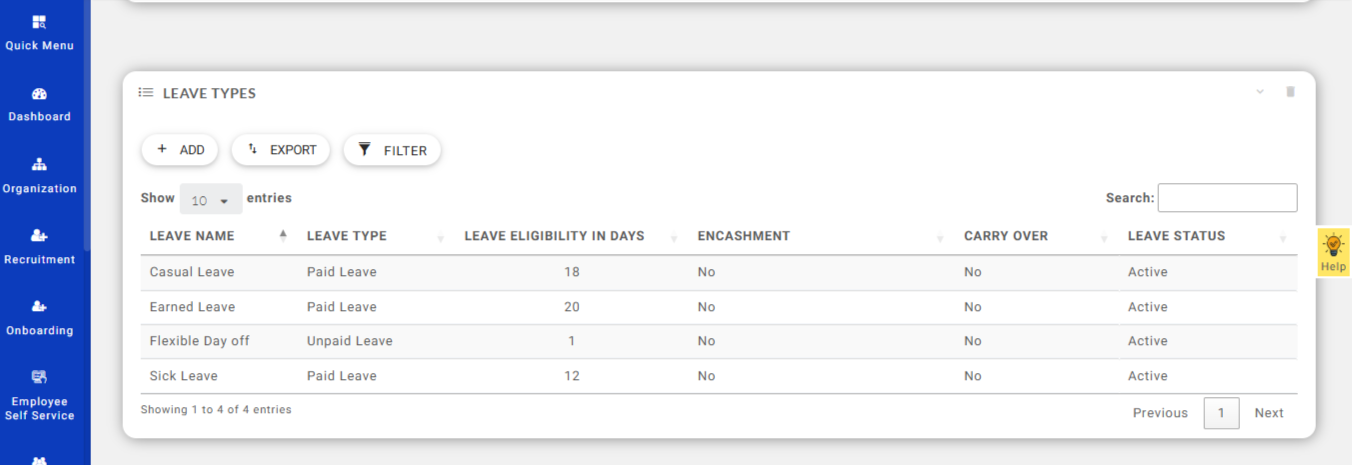This screenshot has height=465, width=1352.
Task: Click the Add button
Action: coord(180,150)
